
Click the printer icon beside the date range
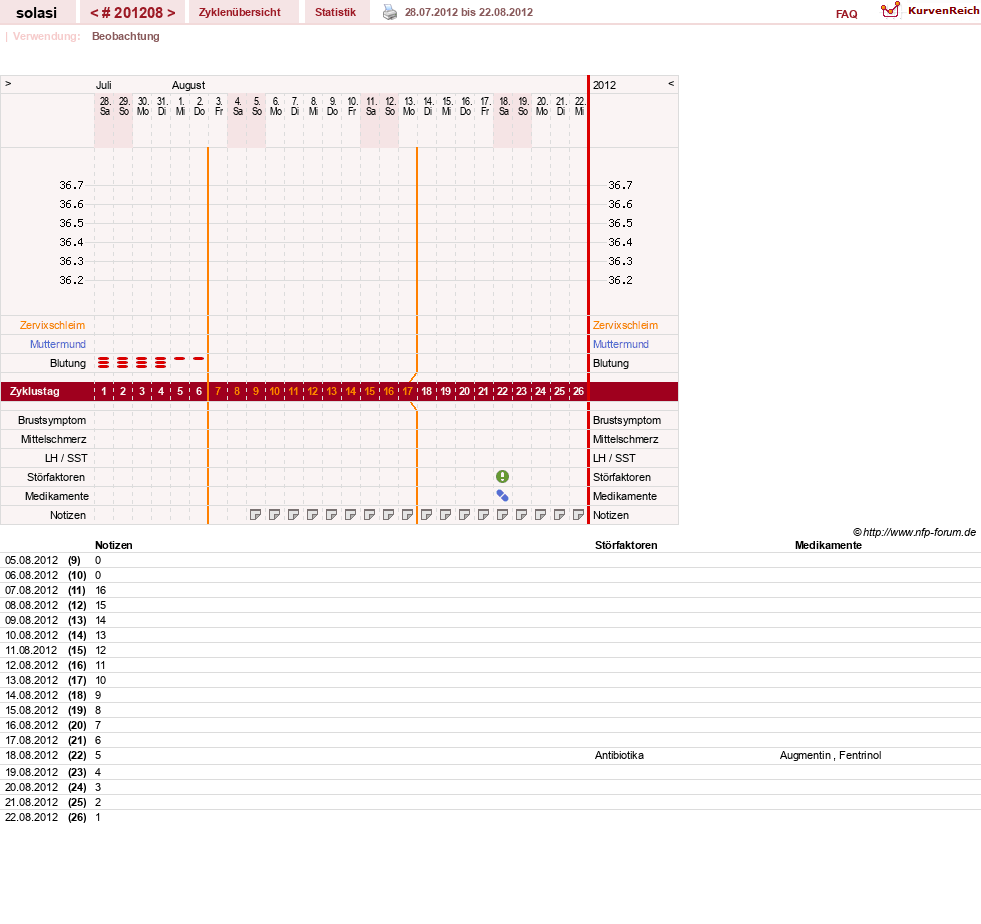click(390, 13)
